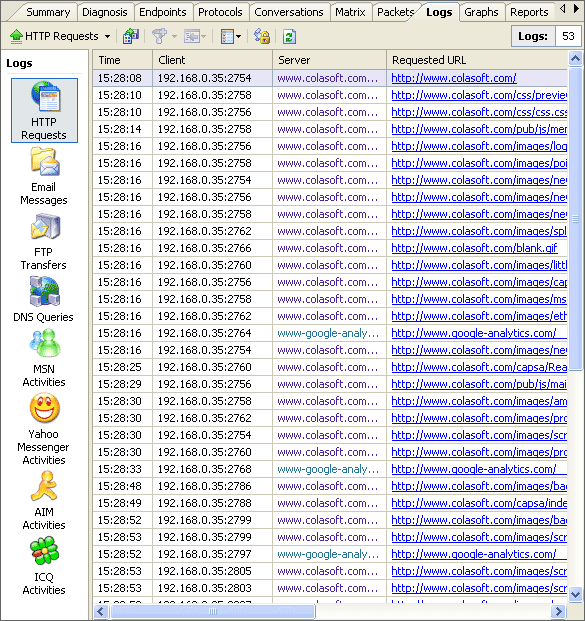
Task: Click the add filter funnel icon
Action: [x=159, y=36]
